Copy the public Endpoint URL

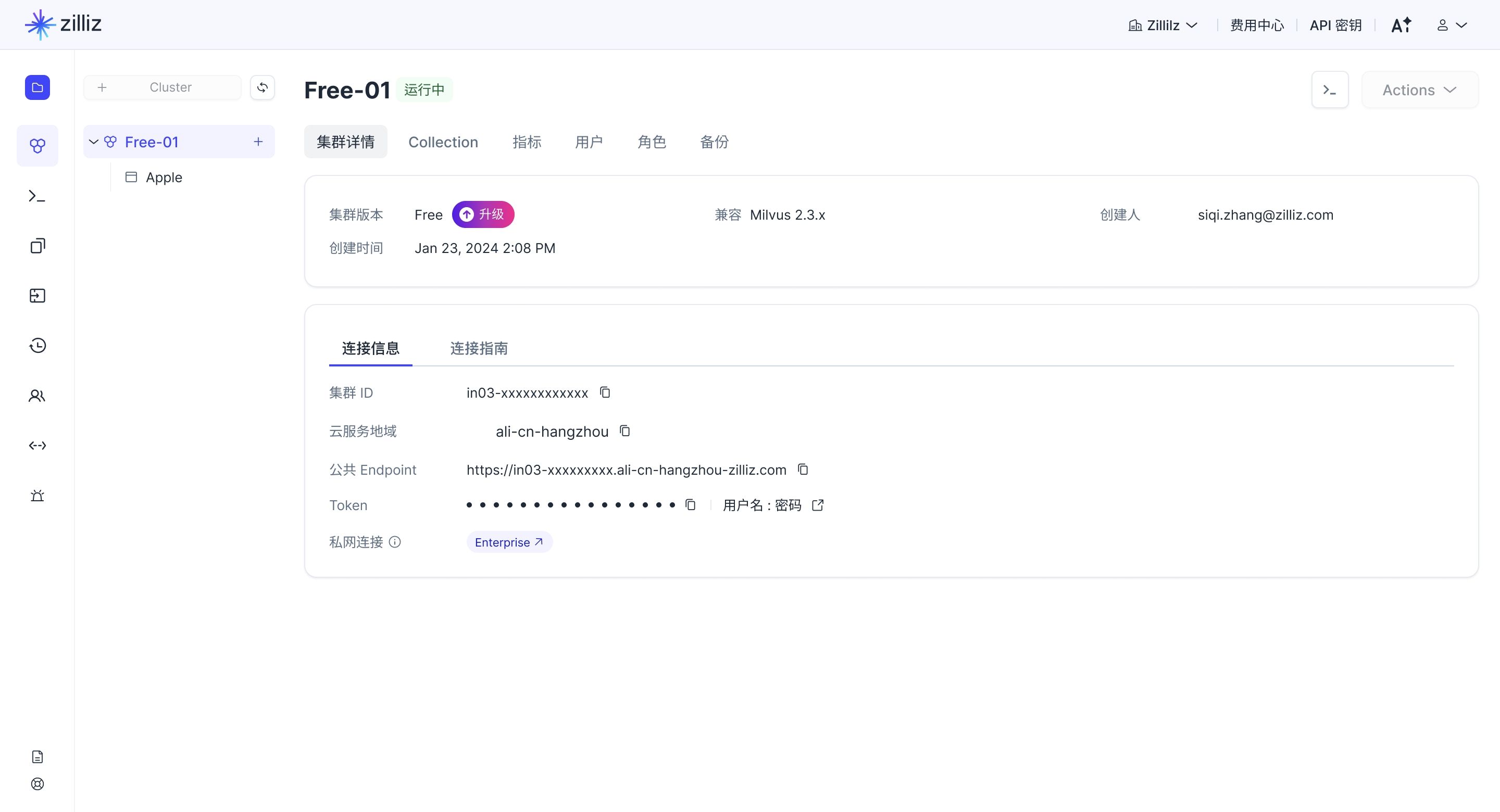tap(803, 469)
